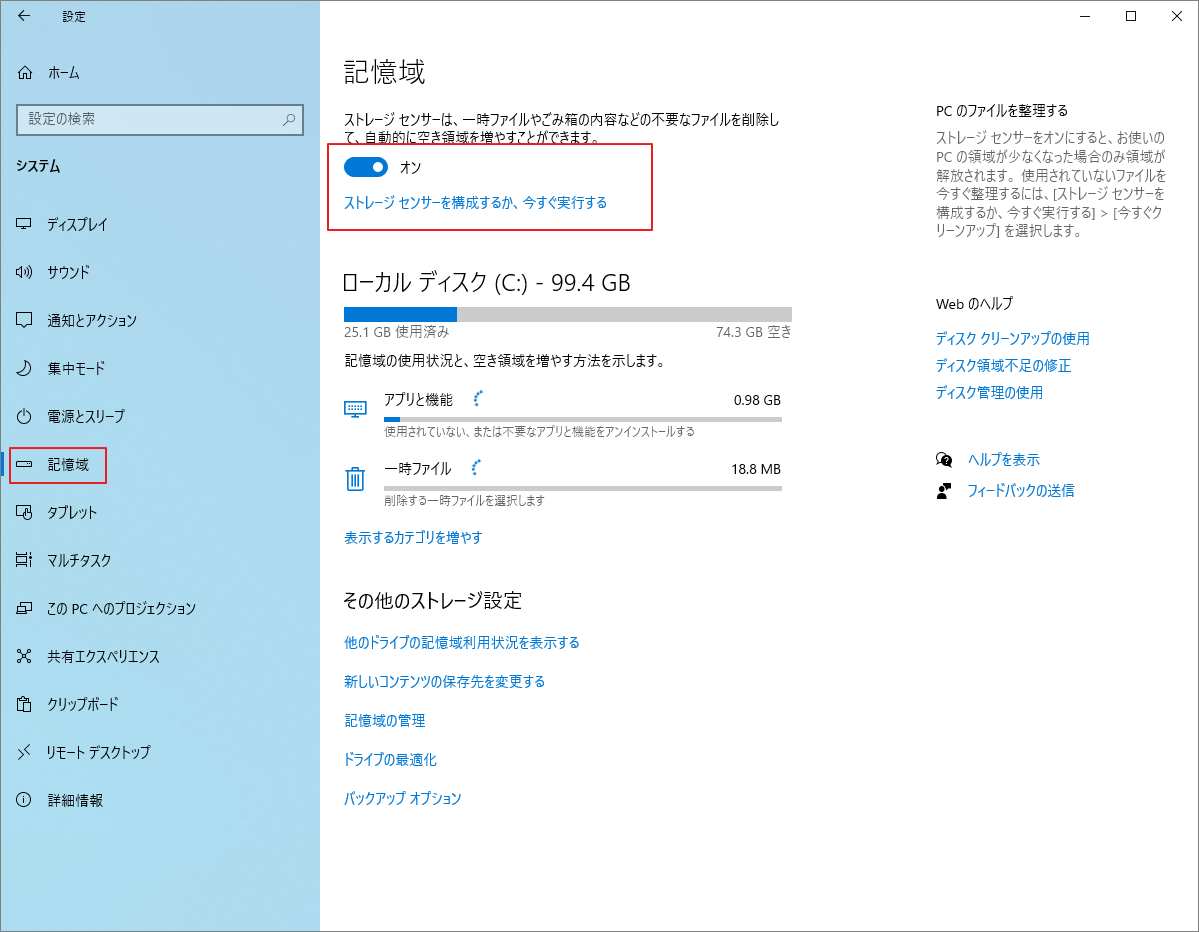Screen dimensions: 1199x932
Task: Go to 通知とアクション settings
Action: coord(92,320)
